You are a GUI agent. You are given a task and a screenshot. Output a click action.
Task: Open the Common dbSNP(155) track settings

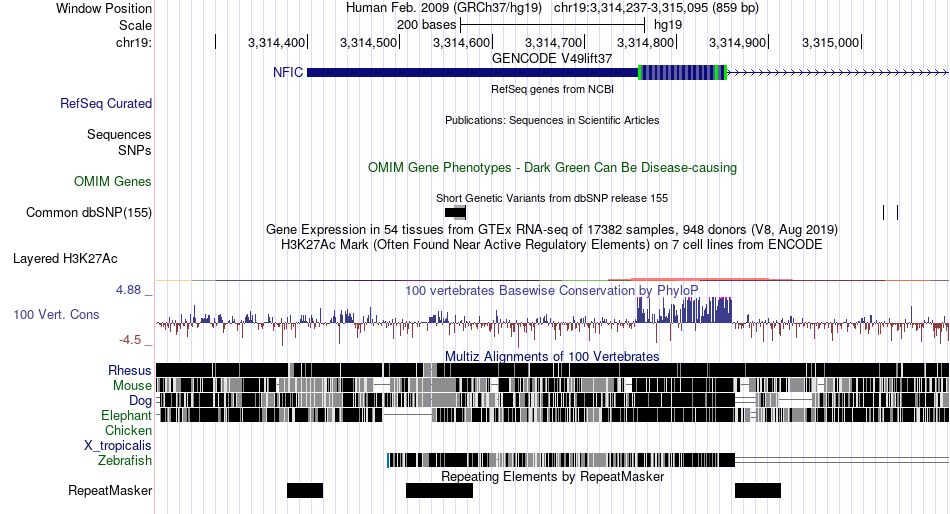pyautogui.click(x=89, y=213)
